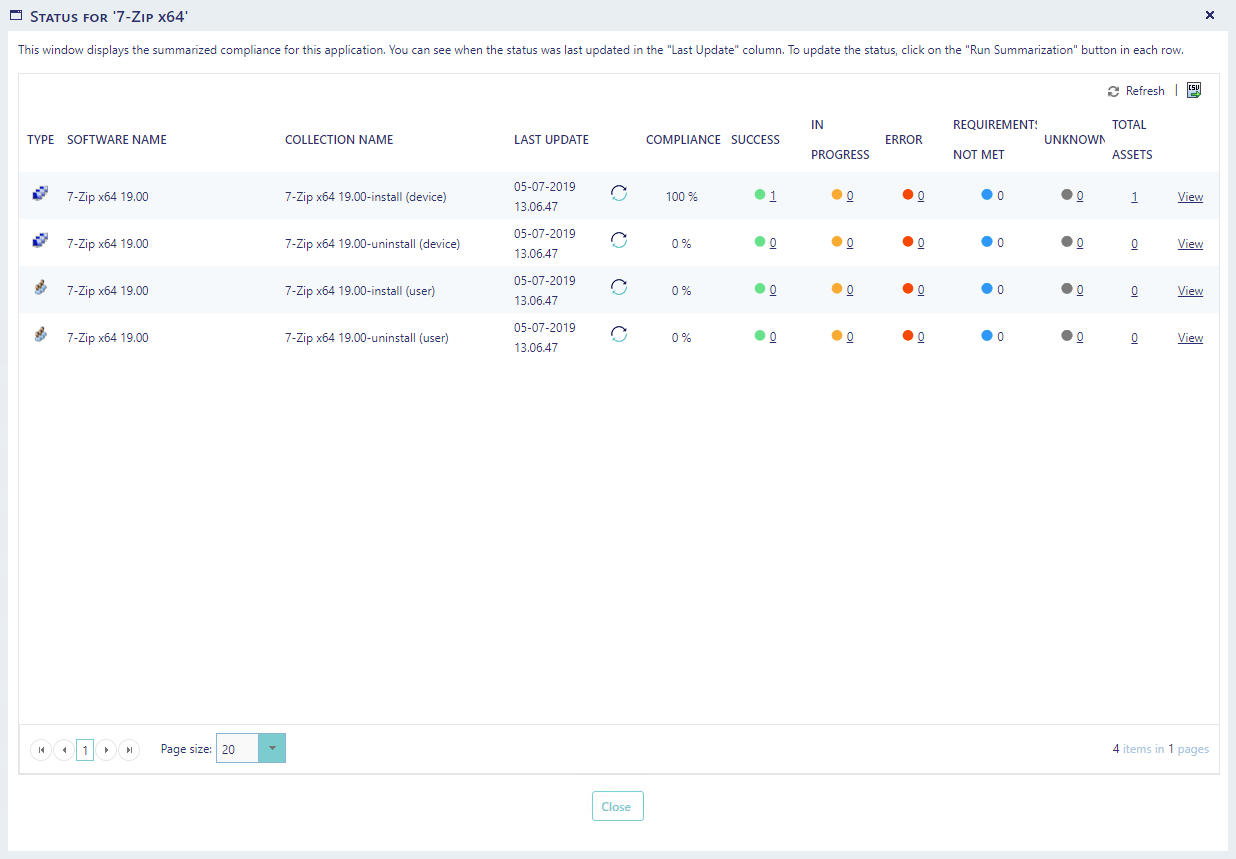Click the Refresh button above the table
The width and height of the screenshot is (1236, 859).
(1136, 91)
